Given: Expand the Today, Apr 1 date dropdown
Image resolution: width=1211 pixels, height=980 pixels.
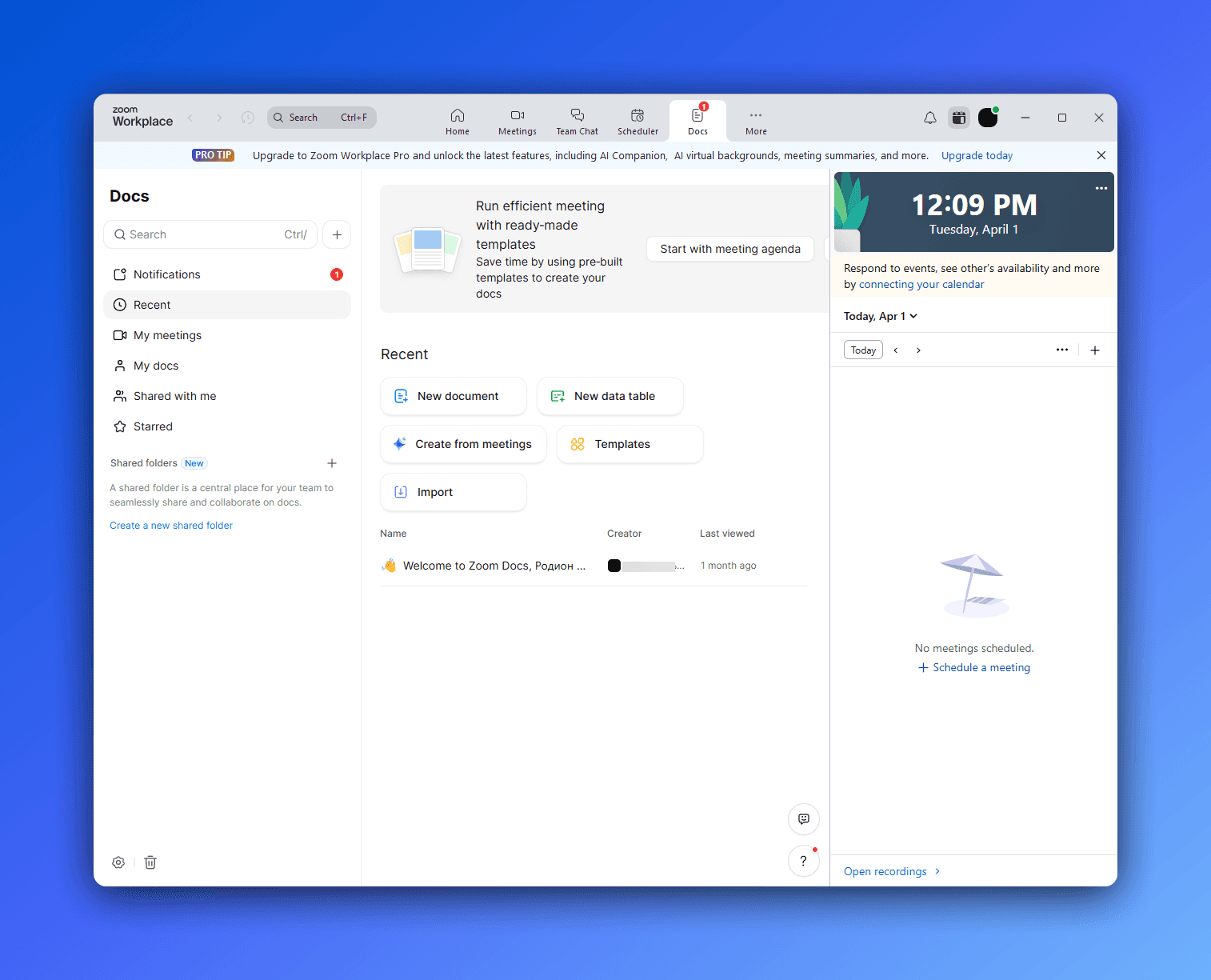Looking at the screenshot, I should coord(881,317).
